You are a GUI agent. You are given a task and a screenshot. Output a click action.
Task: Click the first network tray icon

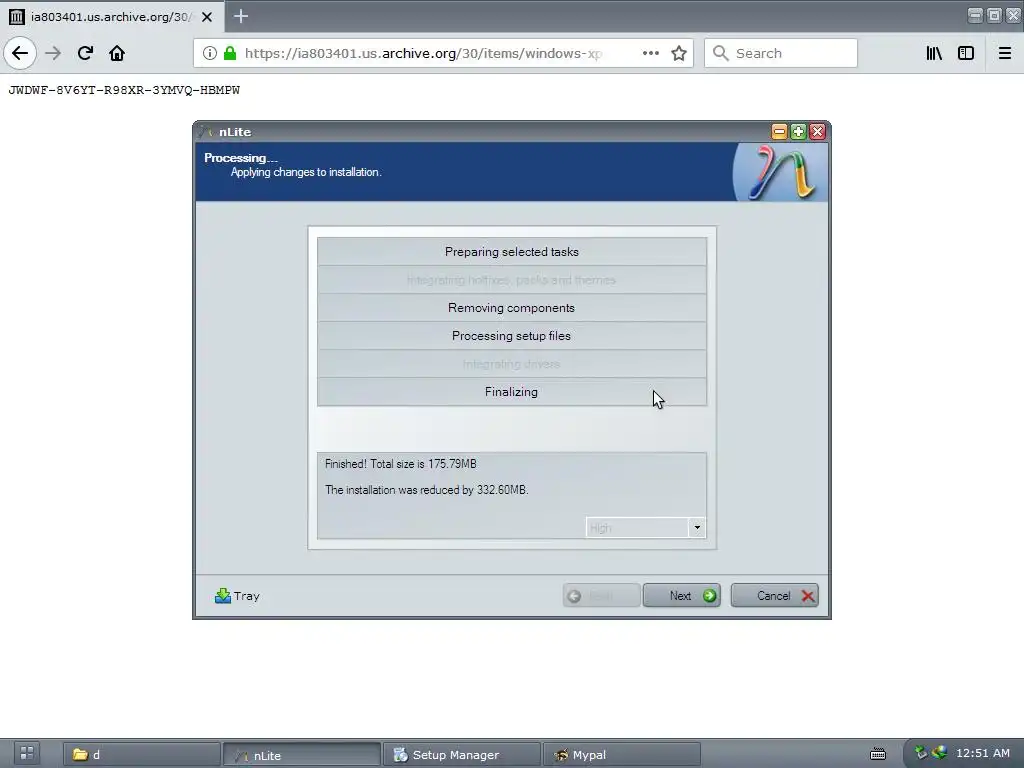(921, 753)
